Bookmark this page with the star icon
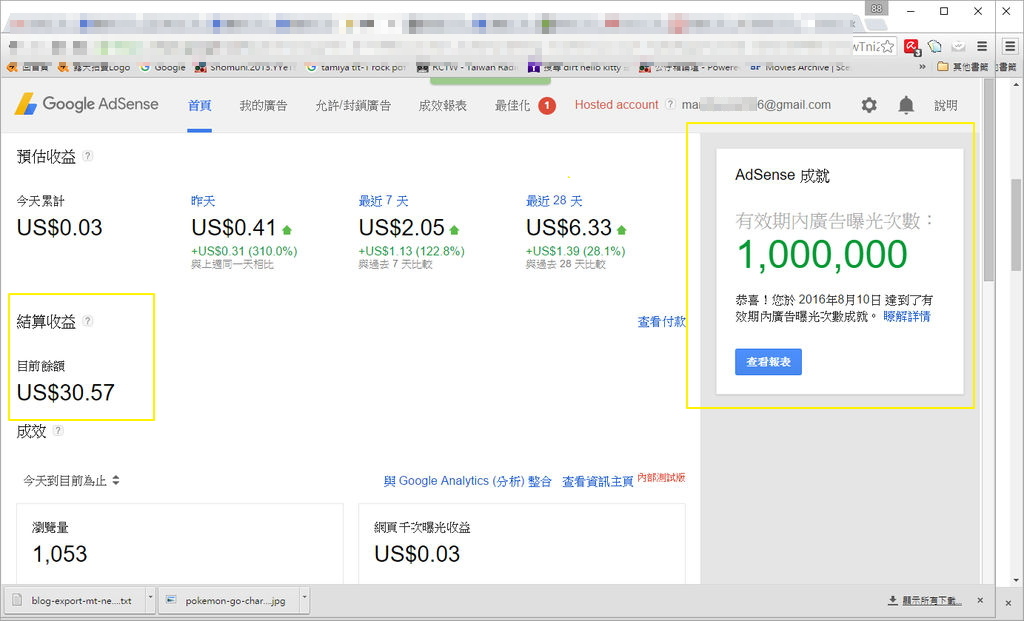Viewport: 1024px width, 621px height. tap(887, 46)
